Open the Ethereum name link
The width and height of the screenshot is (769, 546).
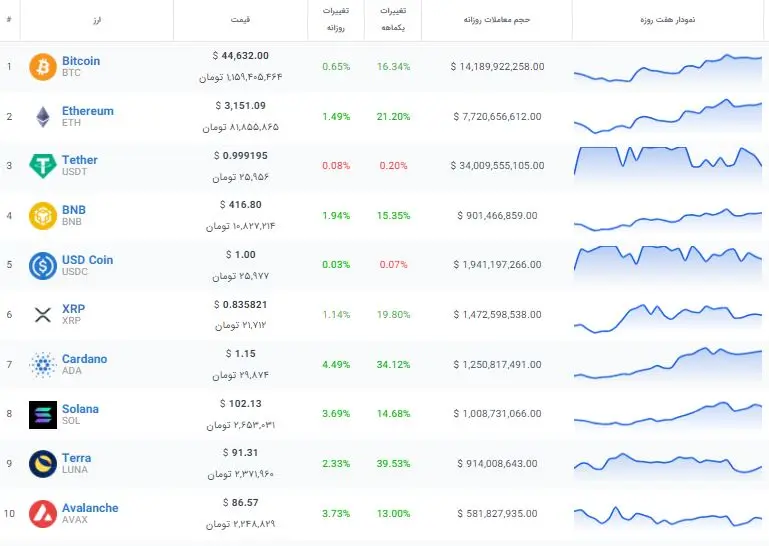pyautogui.click(x=88, y=111)
